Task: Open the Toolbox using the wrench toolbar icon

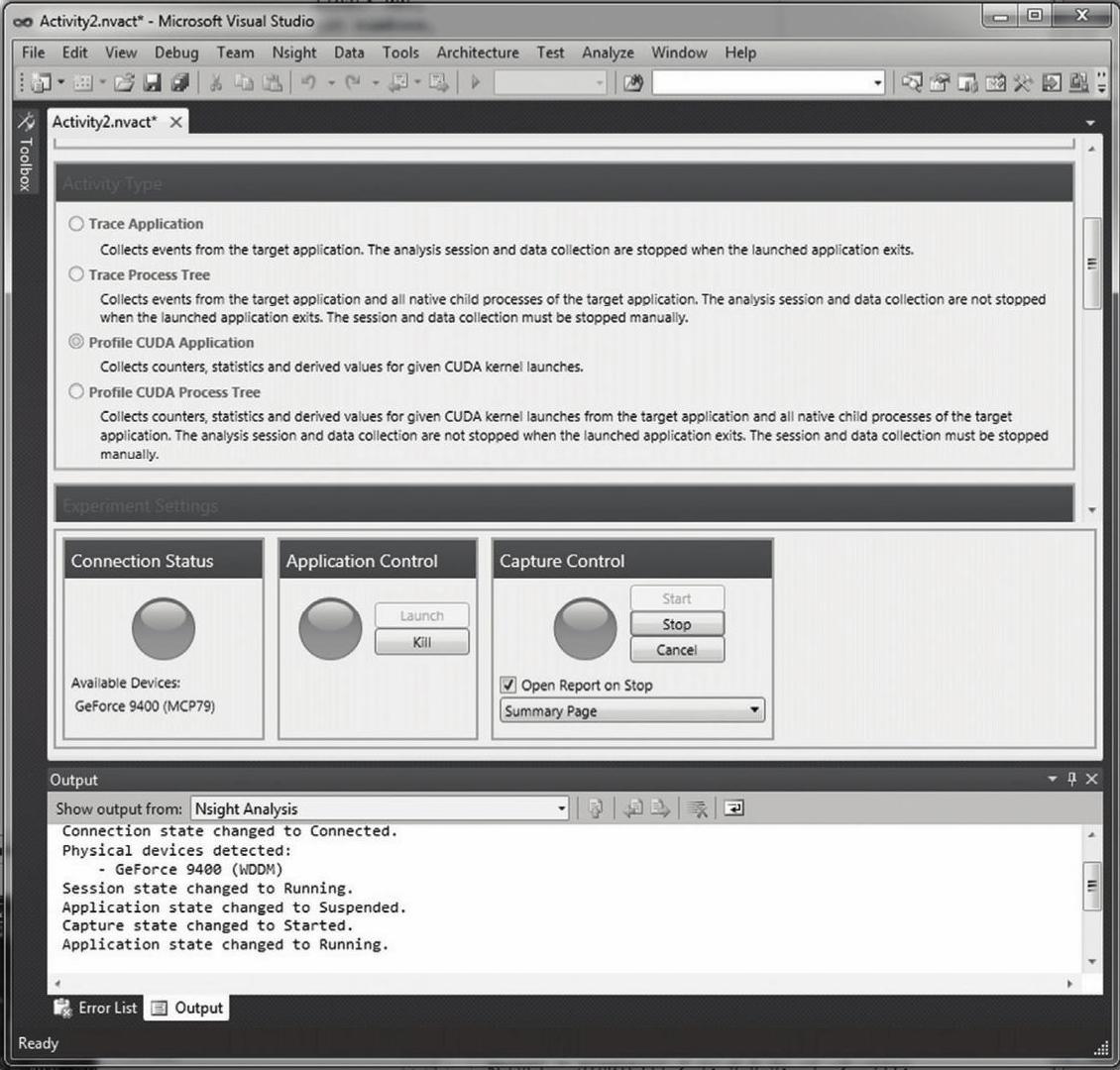Action: tap(1023, 83)
